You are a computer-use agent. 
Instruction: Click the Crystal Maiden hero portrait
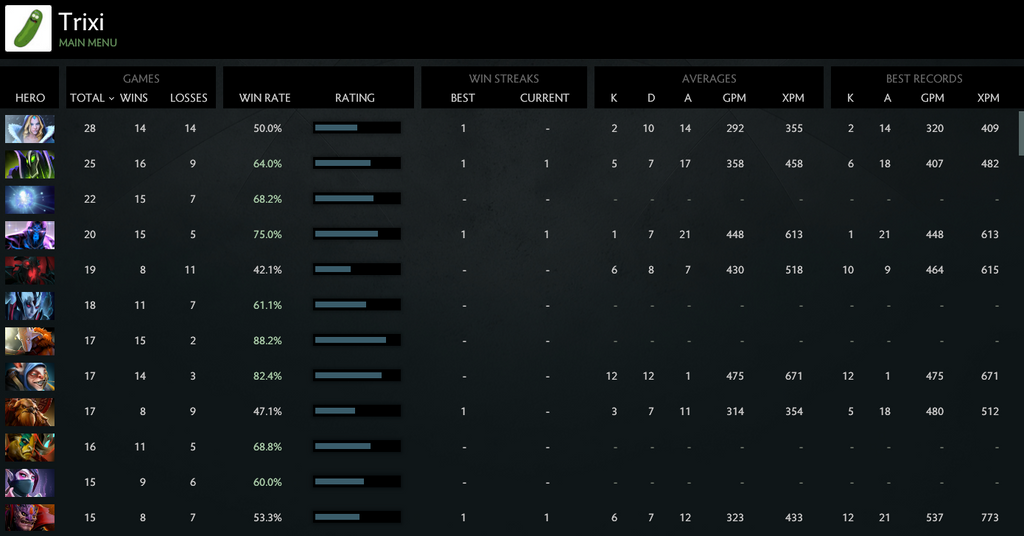(30, 129)
